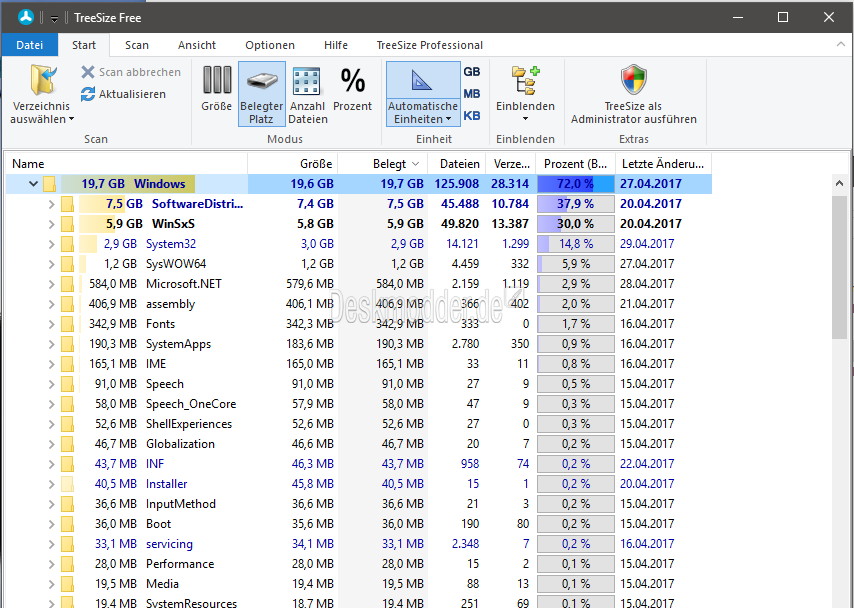Image resolution: width=854 pixels, height=608 pixels.
Task: Click the Globalization folder icon
Action: pyautogui.click(x=67, y=444)
